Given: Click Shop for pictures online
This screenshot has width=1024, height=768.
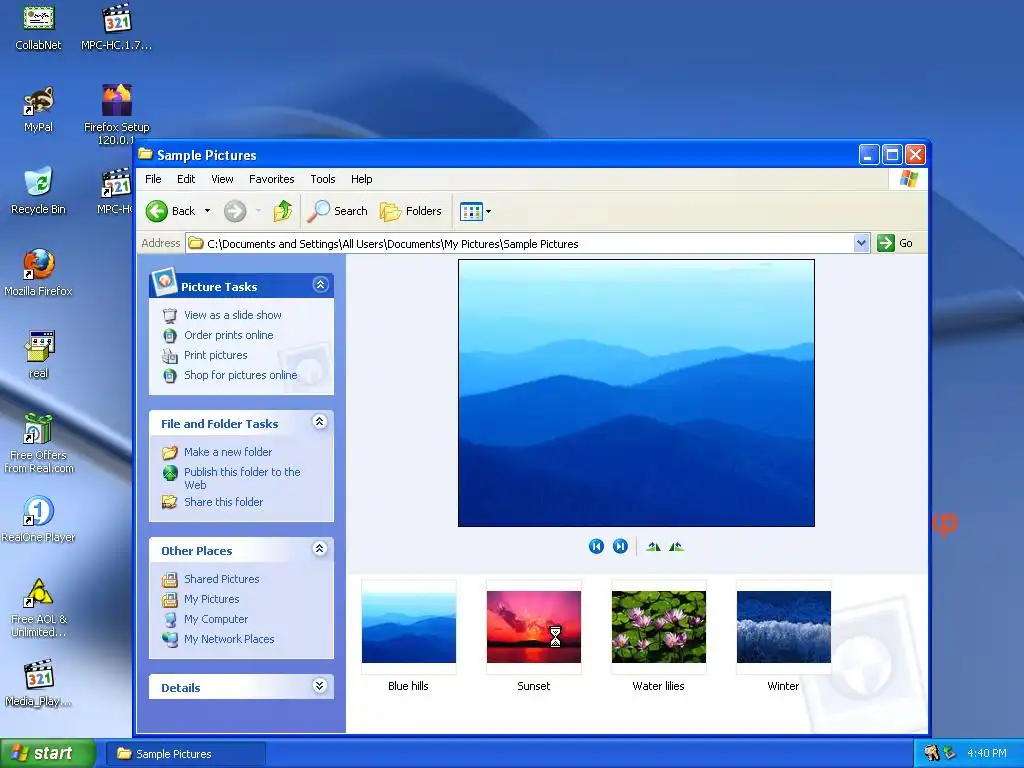Looking at the screenshot, I should pyautogui.click(x=240, y=375).
